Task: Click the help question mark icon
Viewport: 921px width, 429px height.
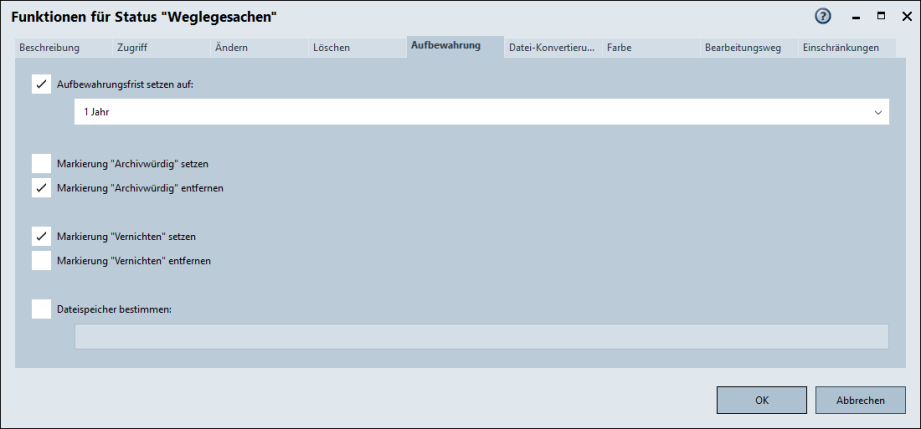Action: click(x=823, y=17)
